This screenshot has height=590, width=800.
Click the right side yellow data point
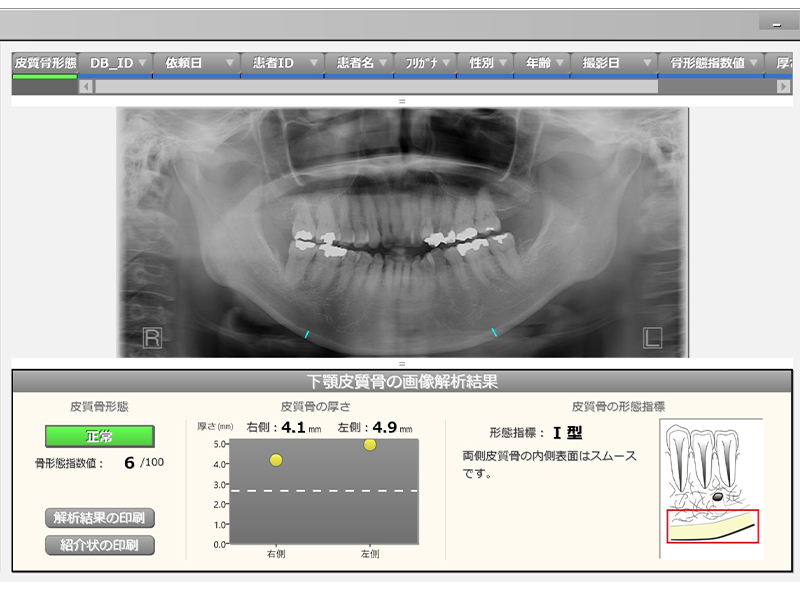pyautogui.click(x=276, y=460)
